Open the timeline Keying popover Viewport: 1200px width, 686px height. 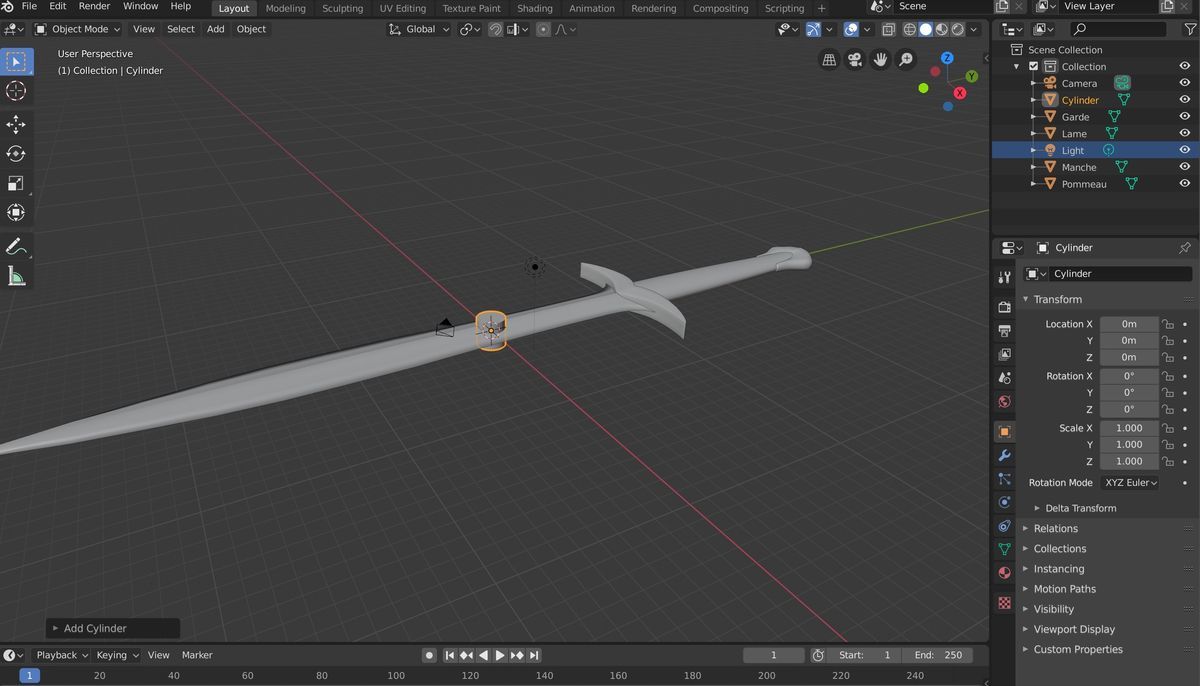(117, 655)
